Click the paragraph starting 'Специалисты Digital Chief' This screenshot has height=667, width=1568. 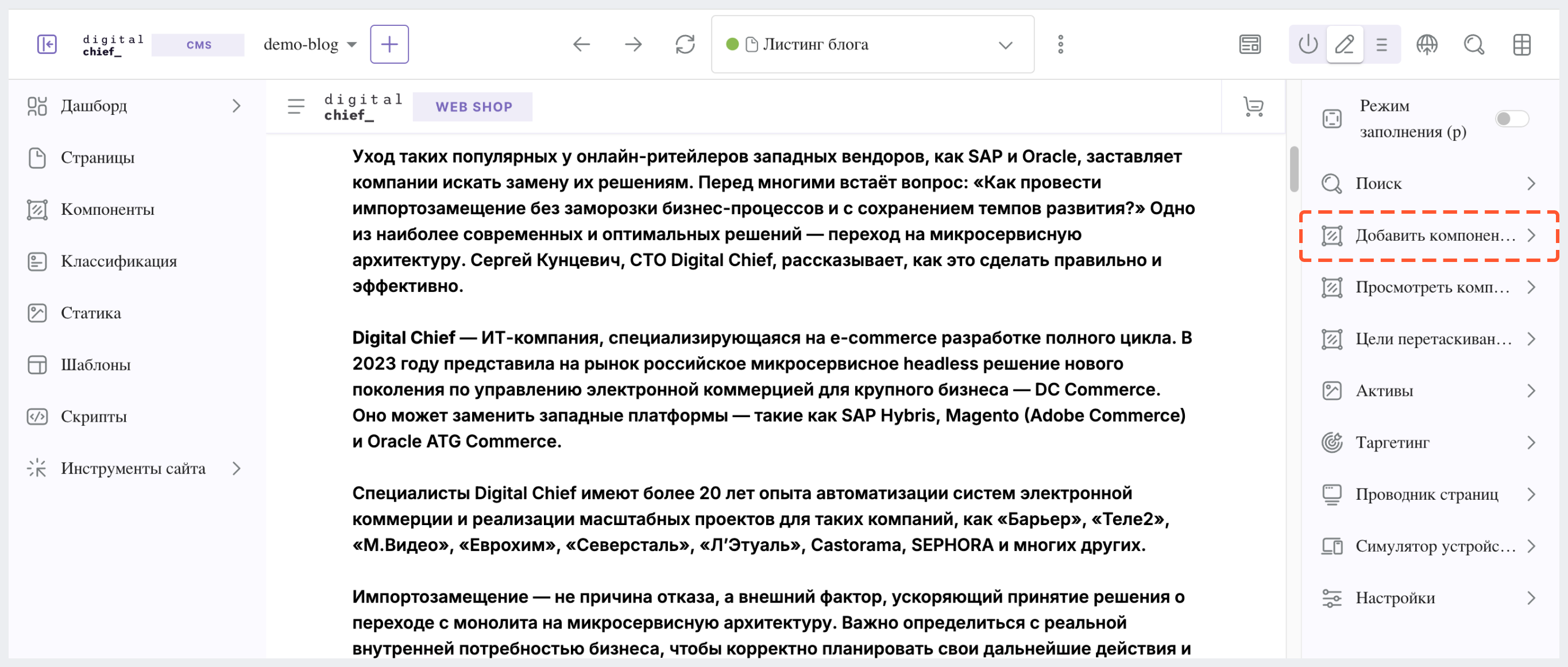click(761, 519)
